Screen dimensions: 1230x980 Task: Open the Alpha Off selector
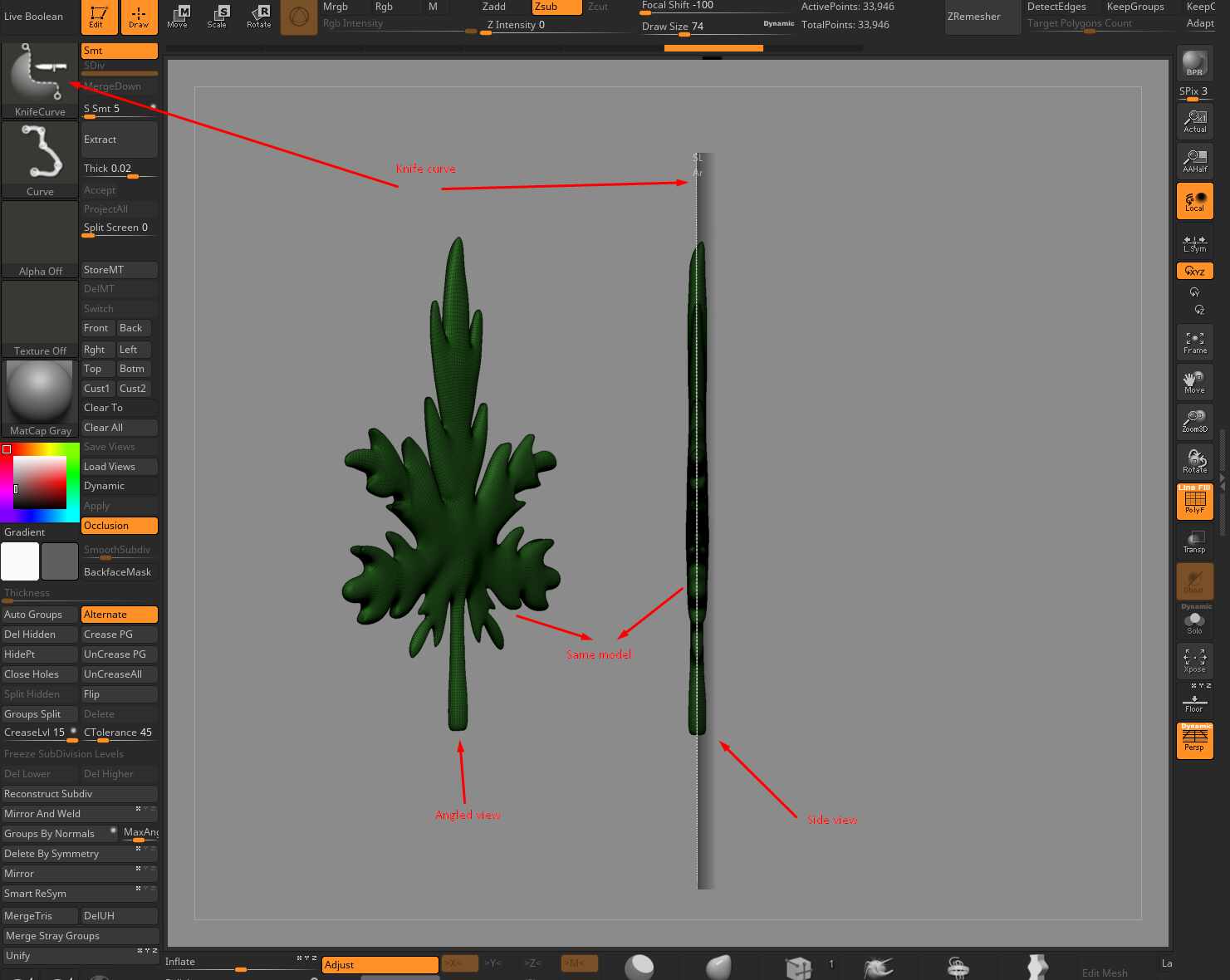(39, 238)
